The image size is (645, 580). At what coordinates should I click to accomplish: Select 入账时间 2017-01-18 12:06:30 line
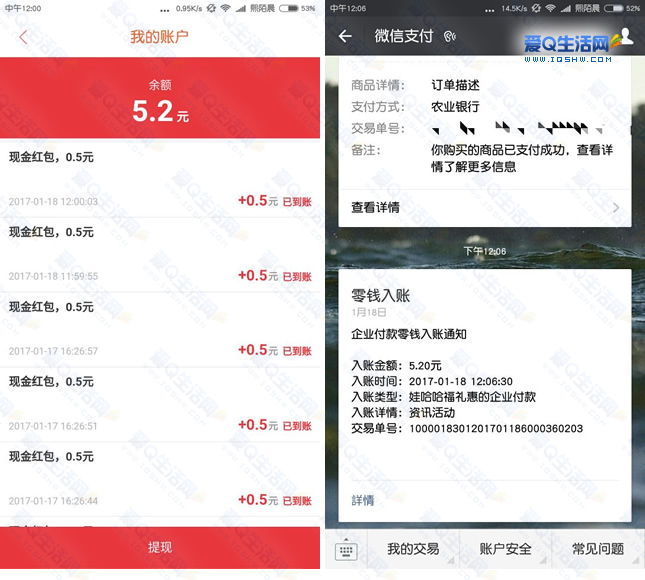432,381
